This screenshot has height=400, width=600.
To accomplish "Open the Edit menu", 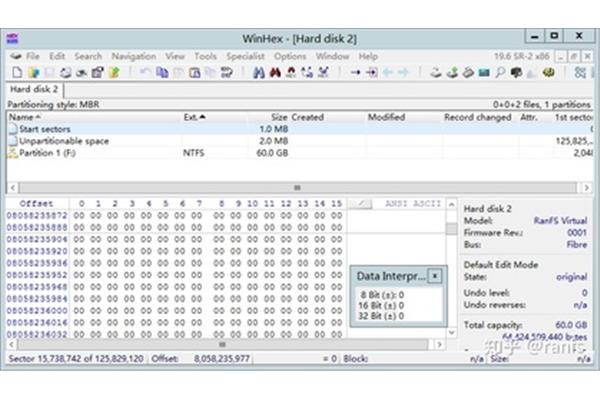I will 57,56.
